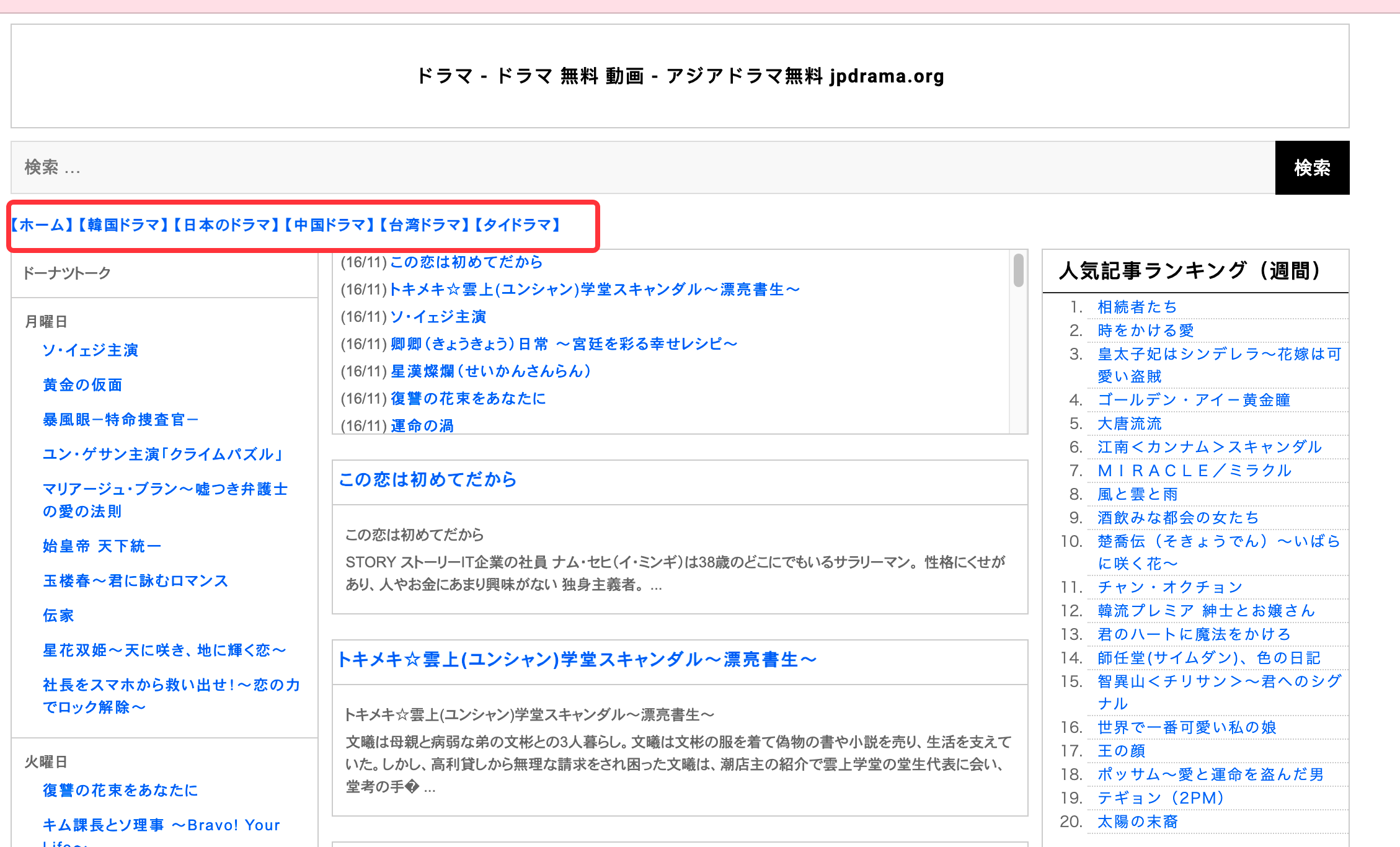This screenshot has height=847, width=1400.
Task: Open article heading この恋は初めてだから
Action: coord(427,479)
